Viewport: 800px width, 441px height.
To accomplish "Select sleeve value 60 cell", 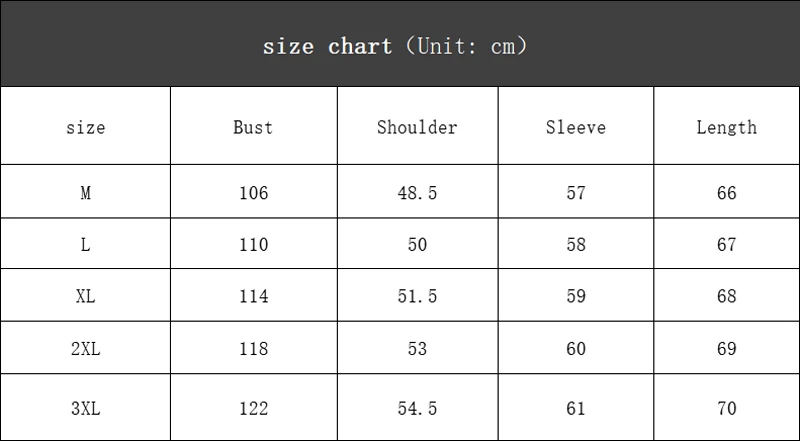I will click(576, 348).
